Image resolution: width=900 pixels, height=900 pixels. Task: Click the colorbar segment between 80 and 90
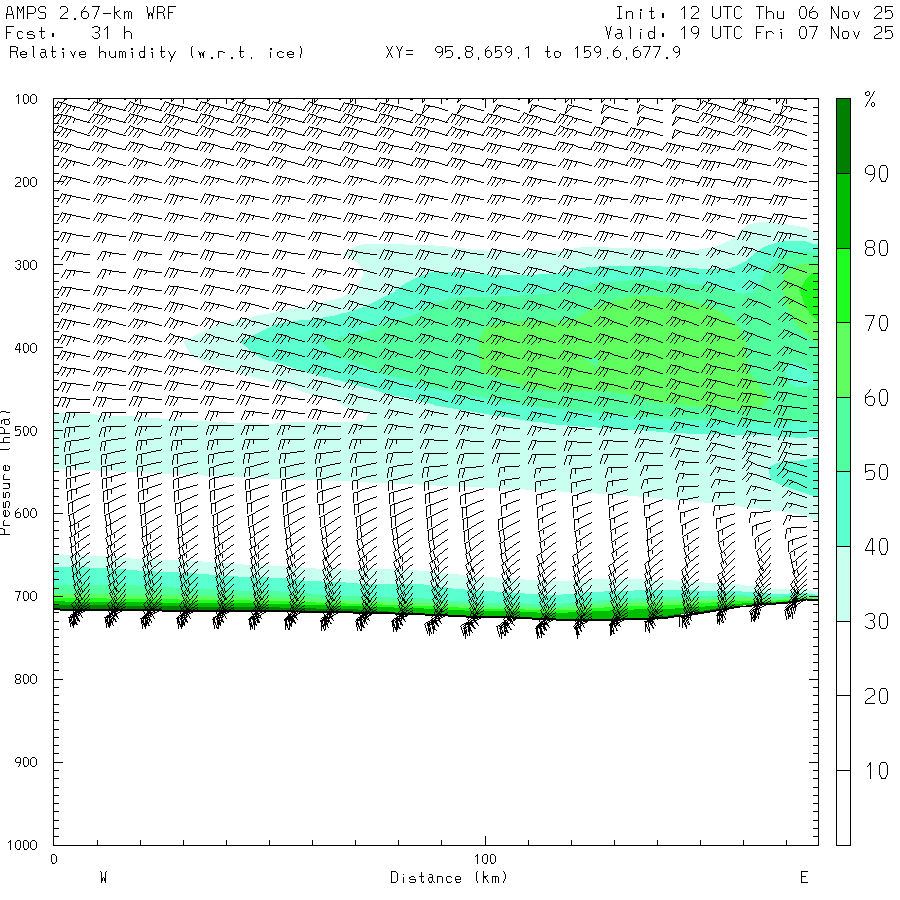tap(843, 211)
